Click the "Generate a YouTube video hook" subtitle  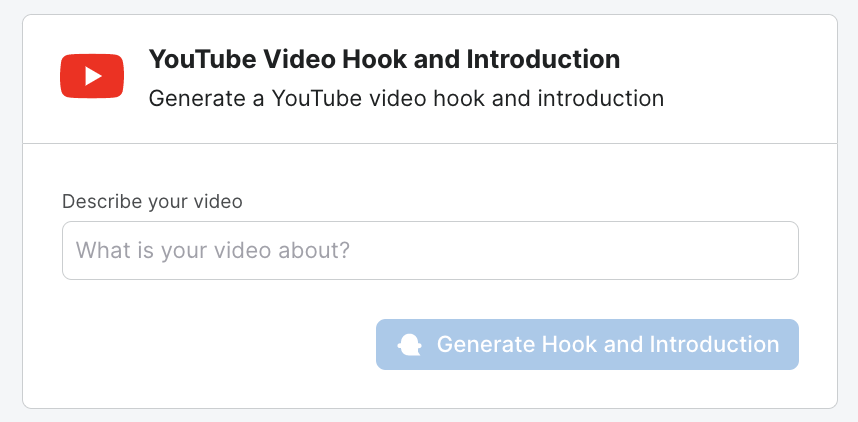click(x=406, y=98)
